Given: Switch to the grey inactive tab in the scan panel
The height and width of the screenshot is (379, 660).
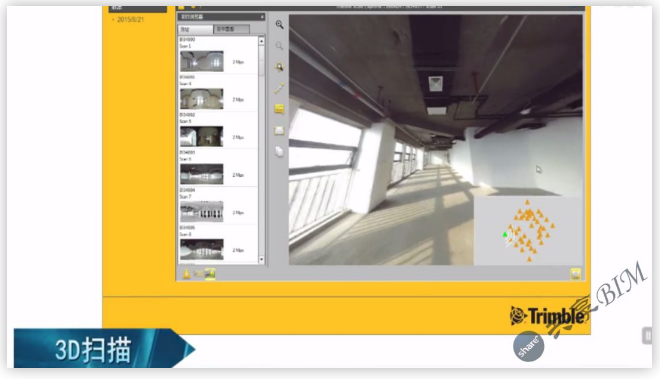Looking at the screenshot, I should point(232,29).
